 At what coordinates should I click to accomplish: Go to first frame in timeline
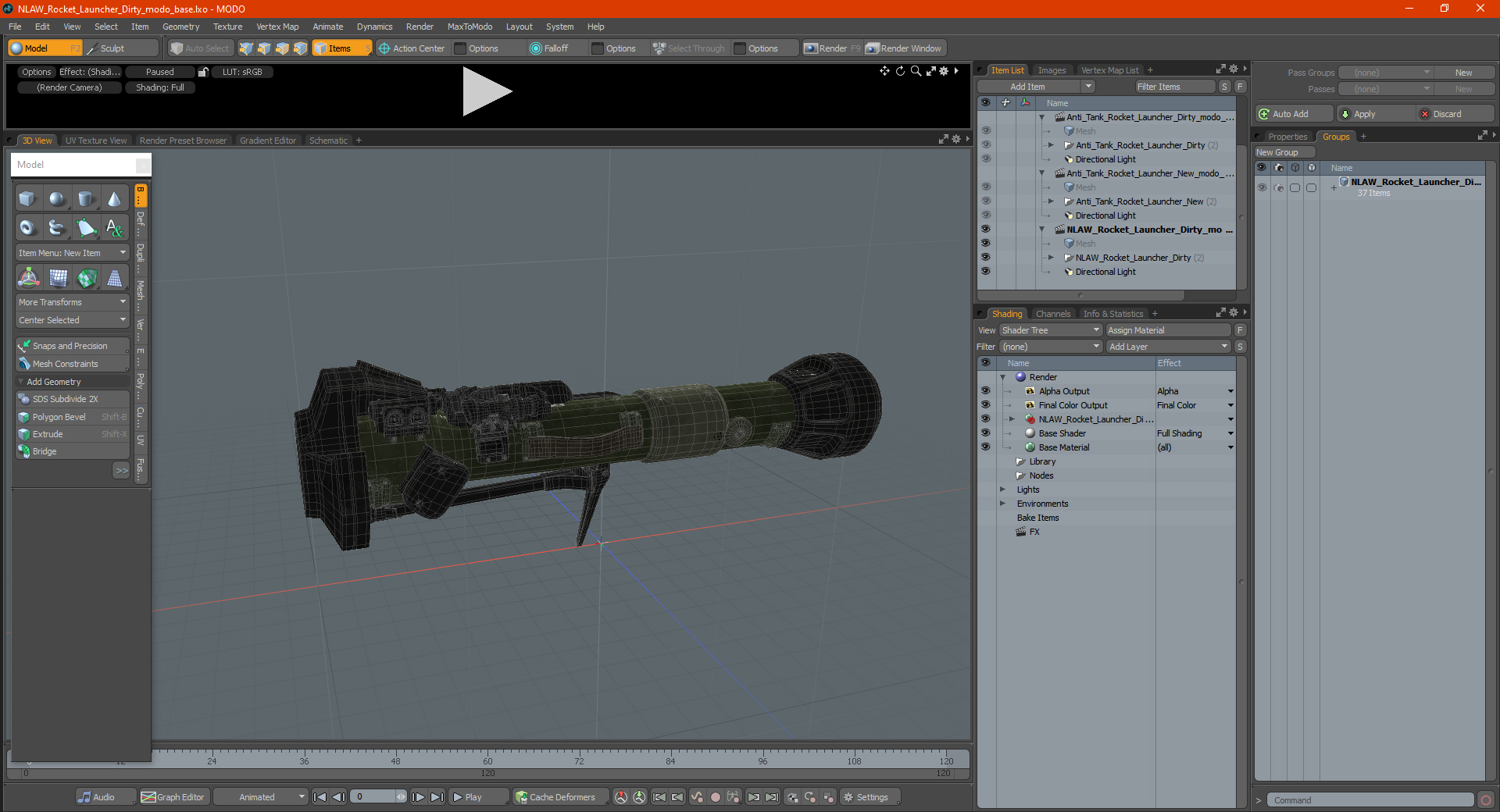pos(320,797)
